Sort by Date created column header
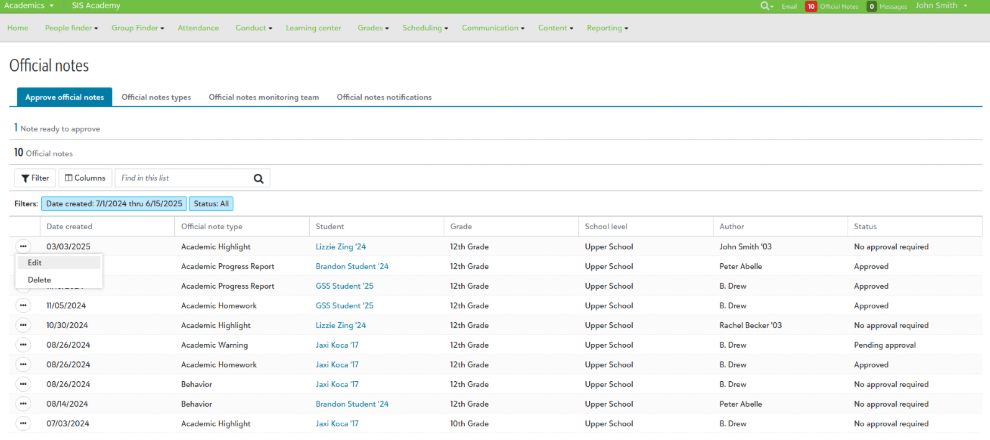The height and width of the screenshot is (440, 990). coord(107,226)
